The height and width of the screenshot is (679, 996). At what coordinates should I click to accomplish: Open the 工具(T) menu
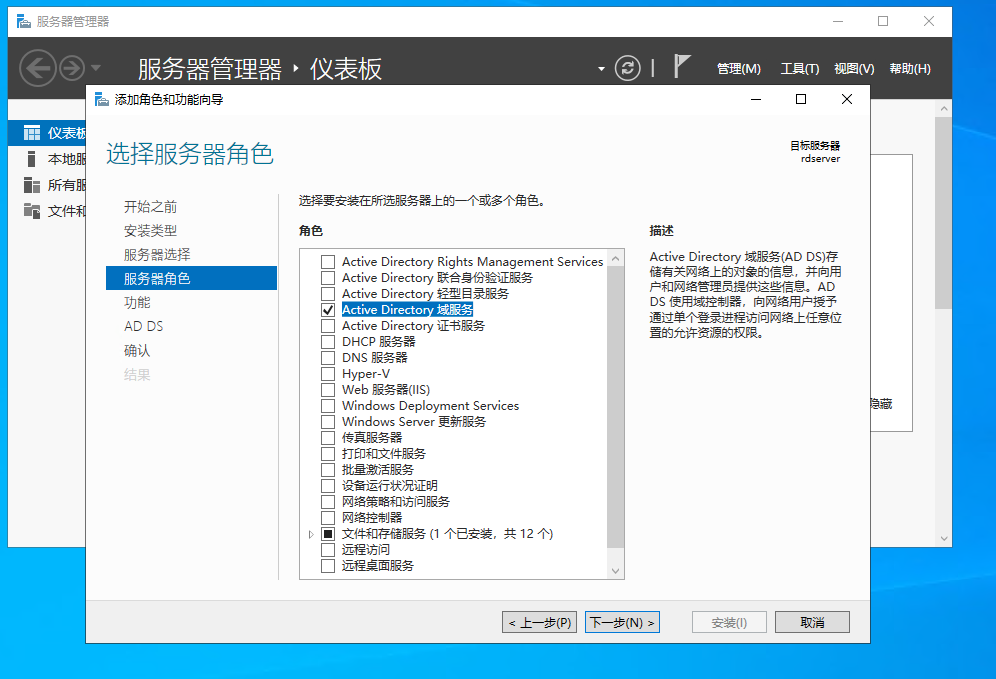[800, 69]
